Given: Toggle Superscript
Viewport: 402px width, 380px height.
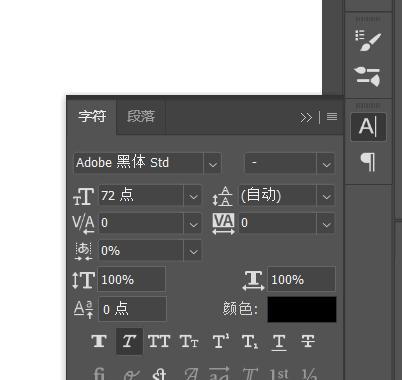Looking at the screenshot, I should [220, 341].
